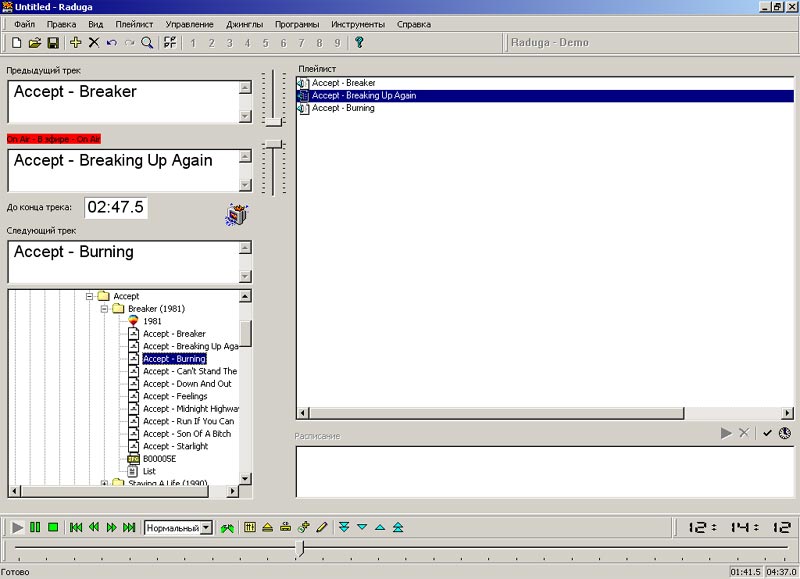Select Accept - Feelings in file tree

point(175,396)
